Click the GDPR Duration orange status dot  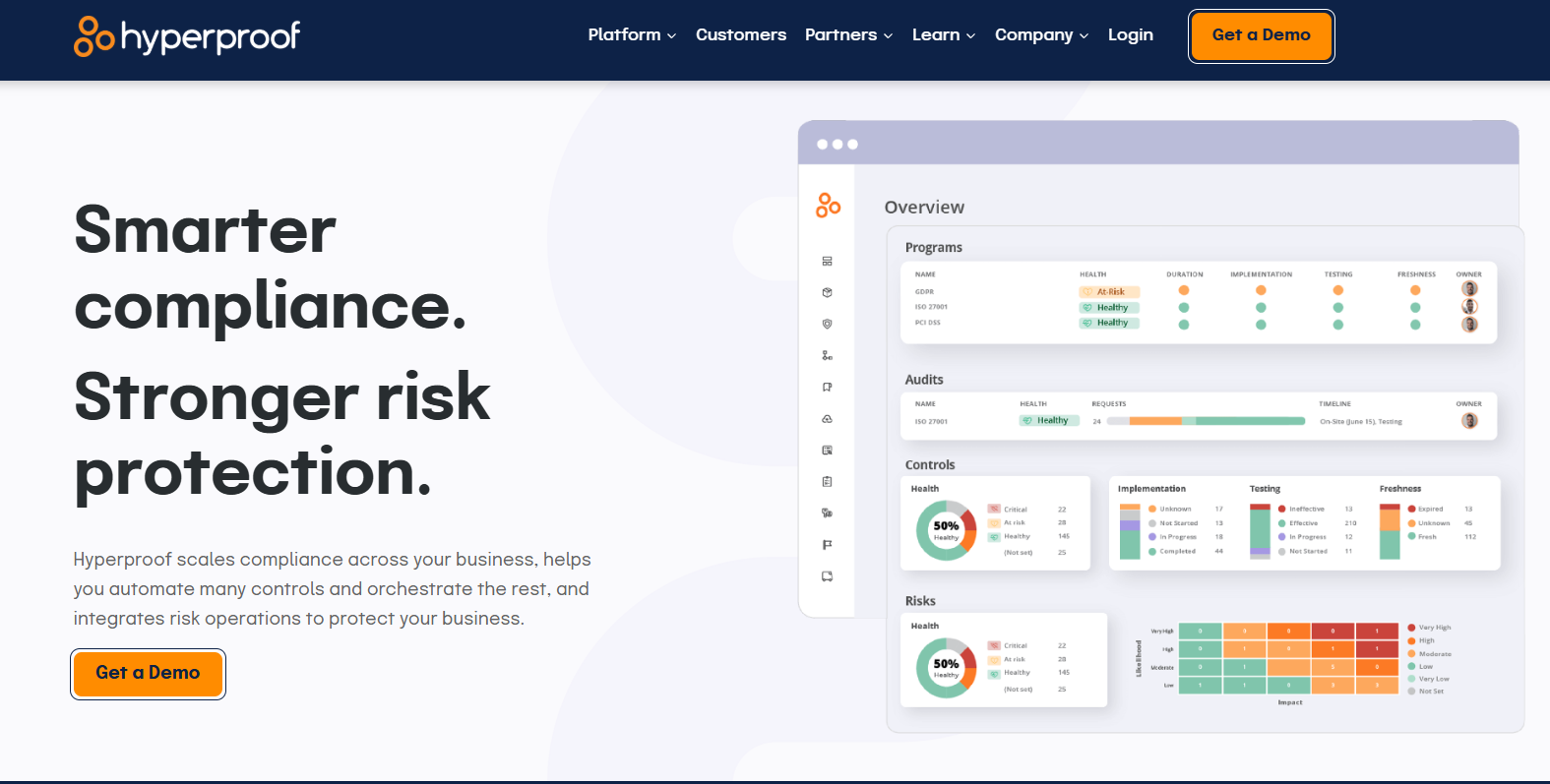1184,290
